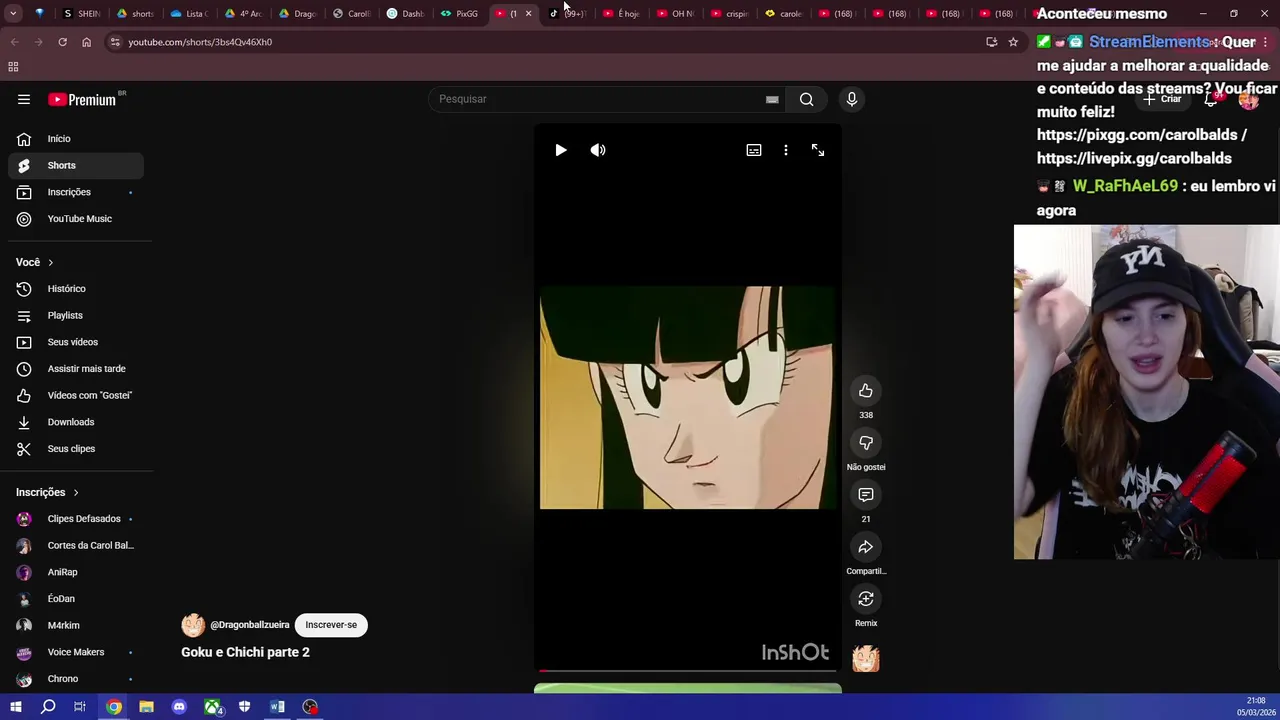
Task: Click the install app icon in address bar
Action: click(x=991, y=42)
